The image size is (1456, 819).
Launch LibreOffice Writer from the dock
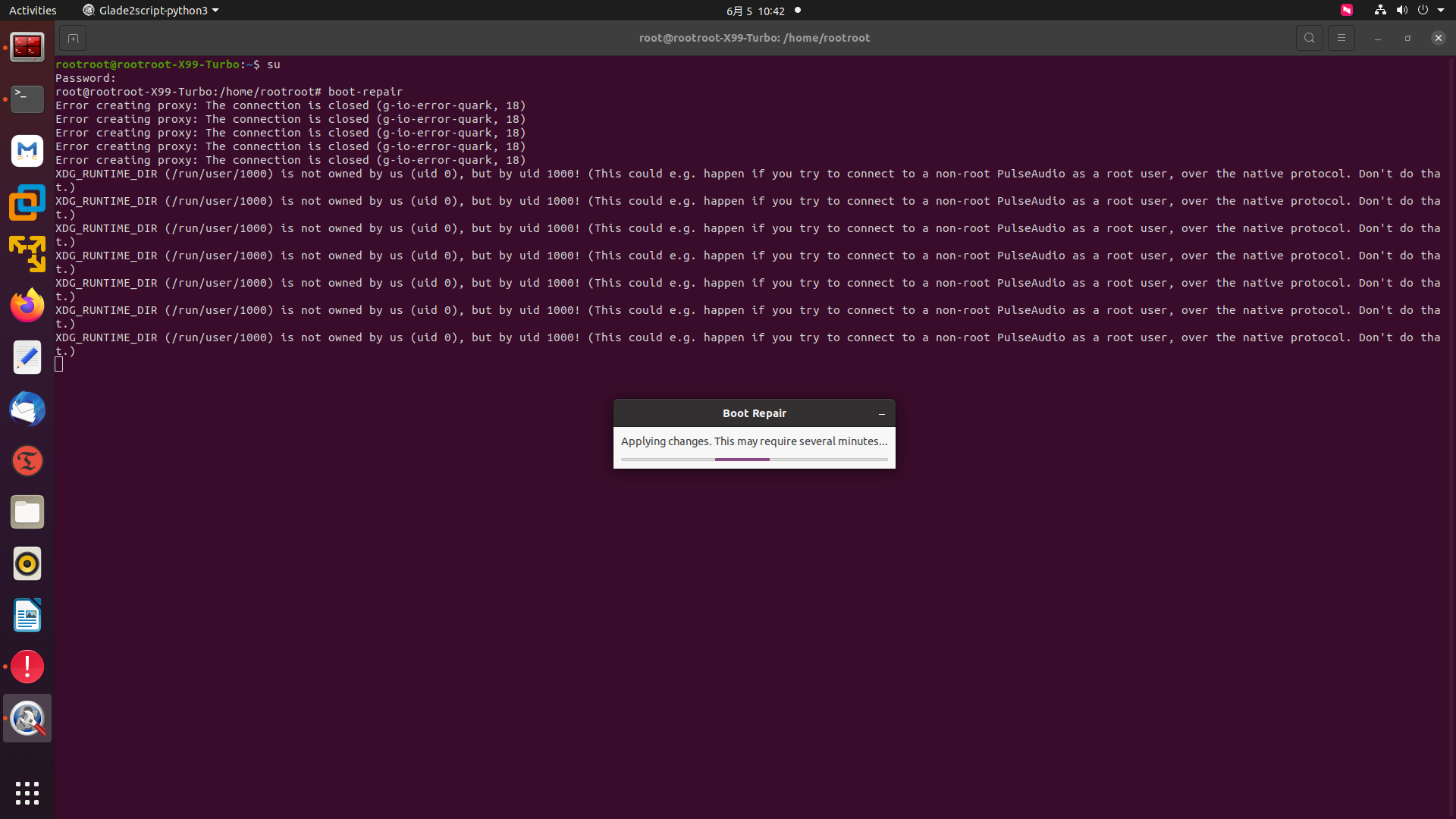(x=27, y=615)
